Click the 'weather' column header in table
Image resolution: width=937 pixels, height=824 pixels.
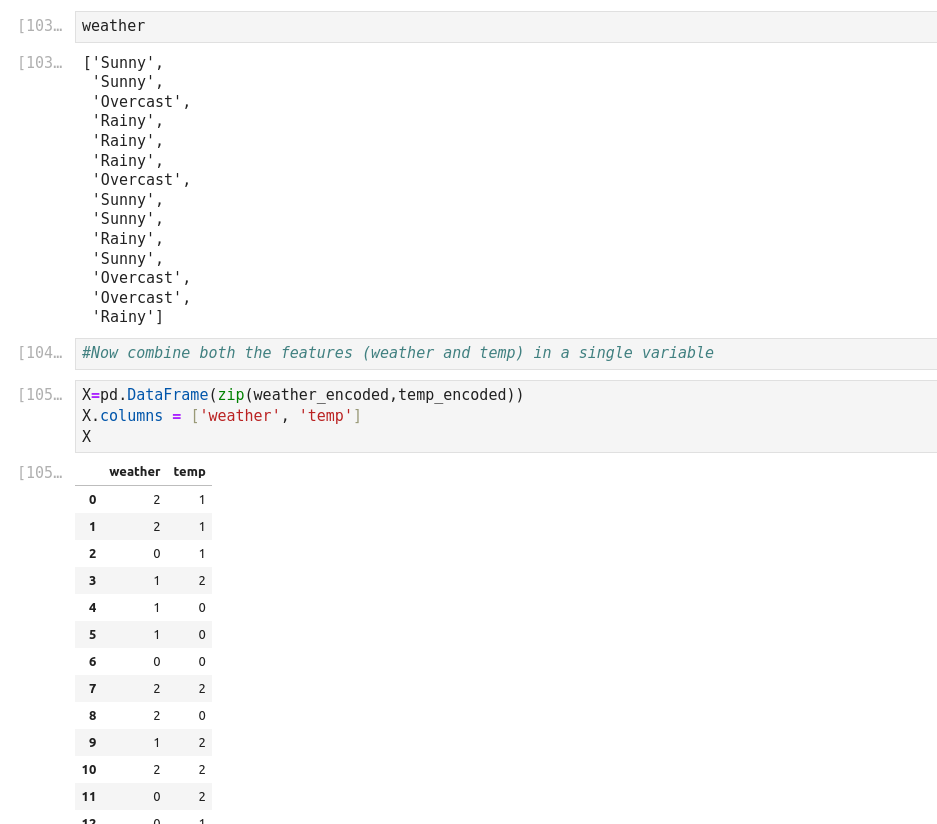click(x=135, y=472)
